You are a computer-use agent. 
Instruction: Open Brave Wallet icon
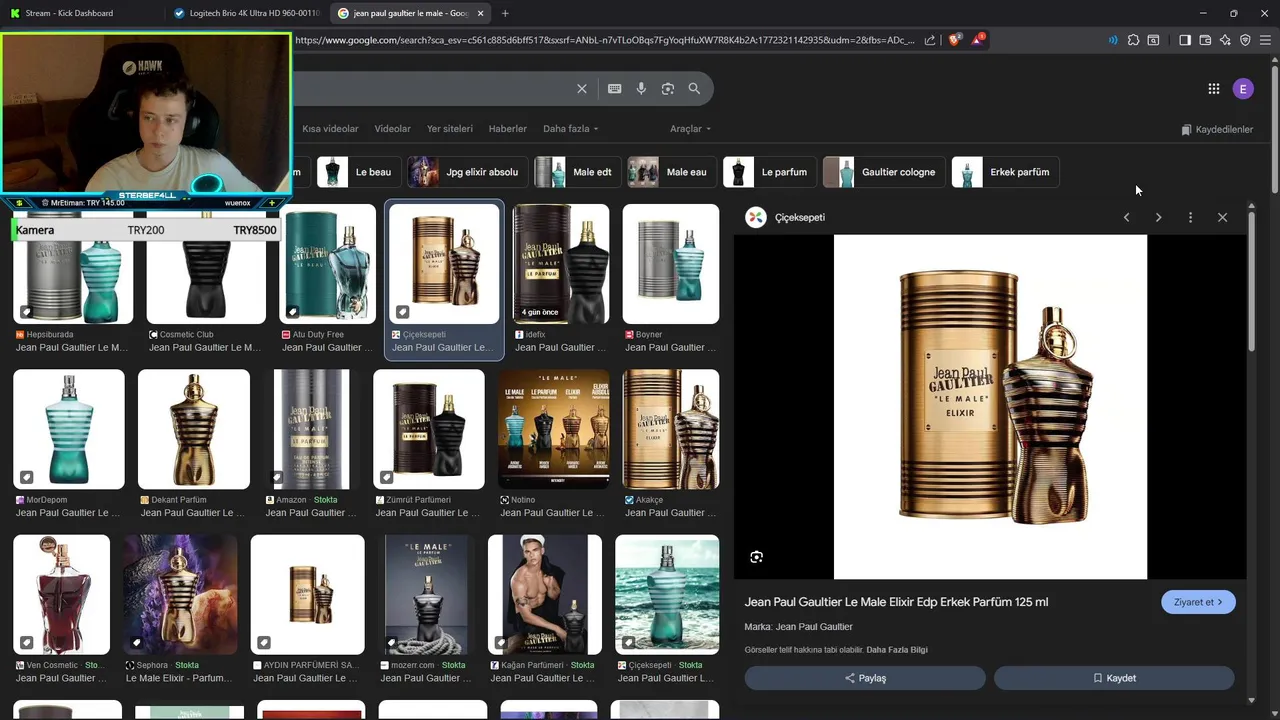(x=1205, y=40)
